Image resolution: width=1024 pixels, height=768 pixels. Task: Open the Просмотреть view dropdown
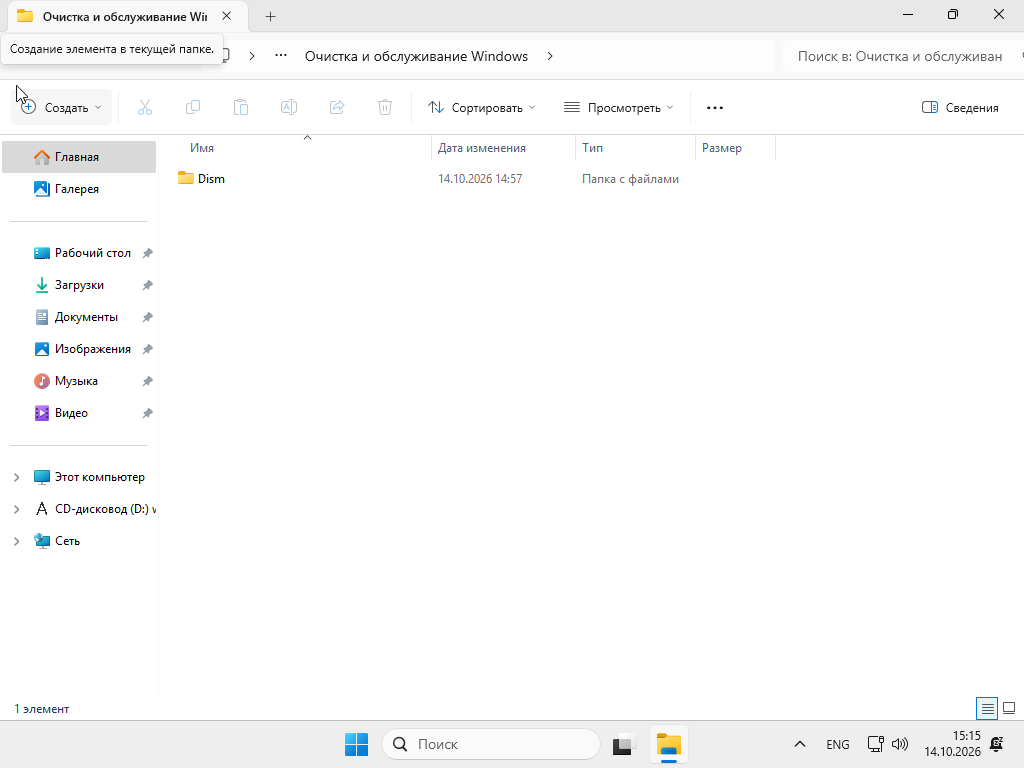coord(618,108)
